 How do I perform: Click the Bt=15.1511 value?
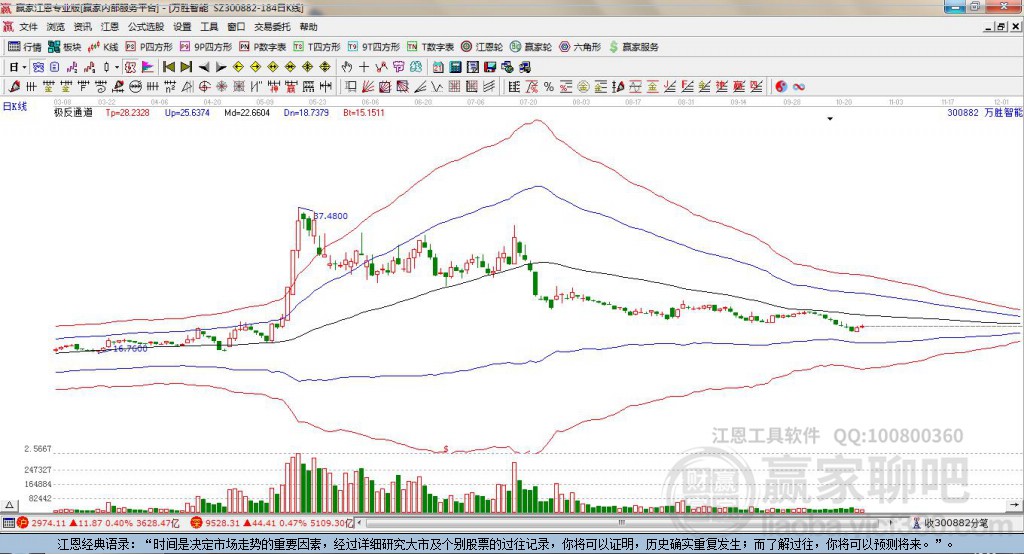[x=364, y=112]
